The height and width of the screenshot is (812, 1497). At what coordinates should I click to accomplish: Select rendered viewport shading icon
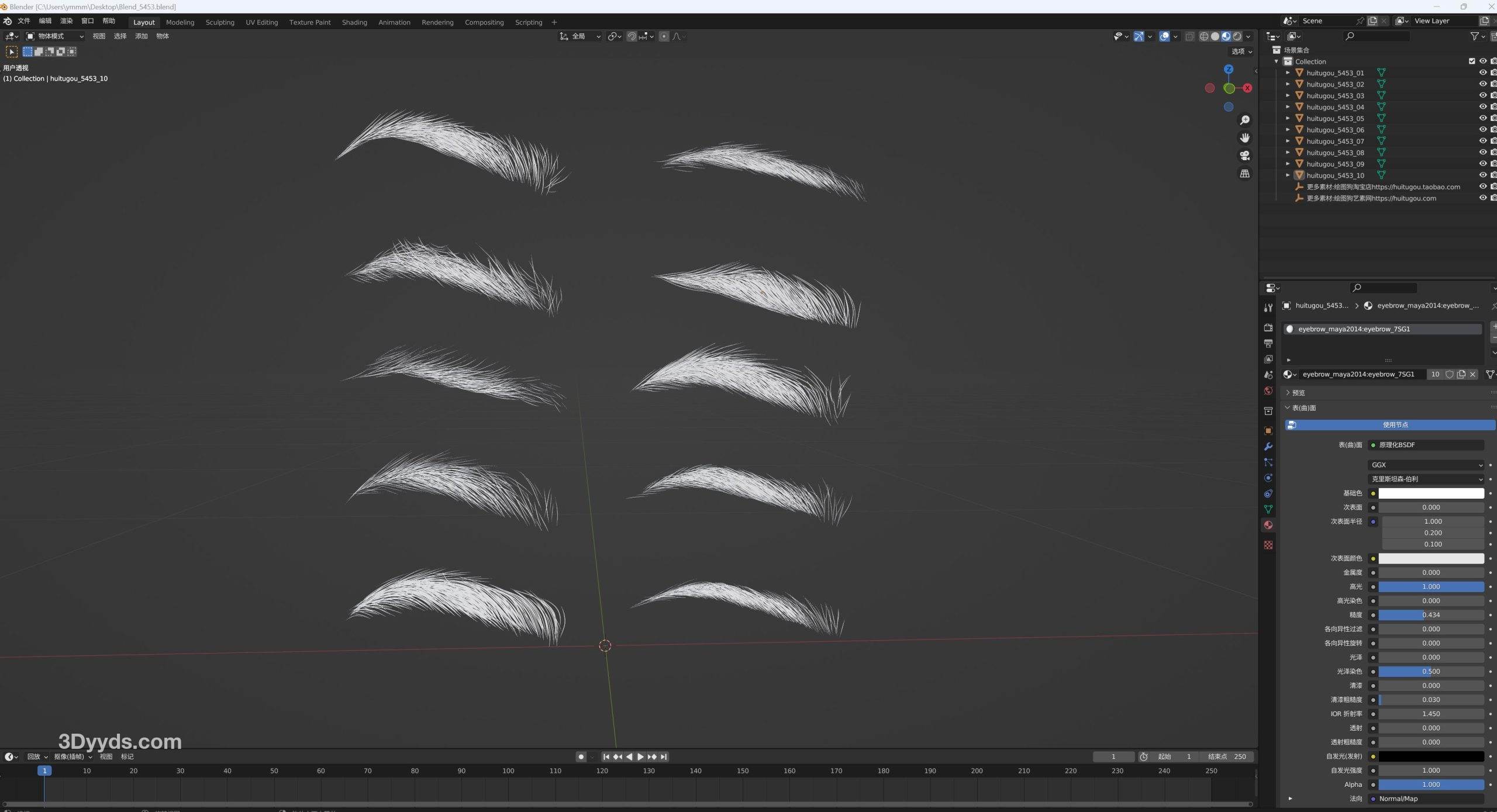pyautogui.click(x=1237, y=36)
